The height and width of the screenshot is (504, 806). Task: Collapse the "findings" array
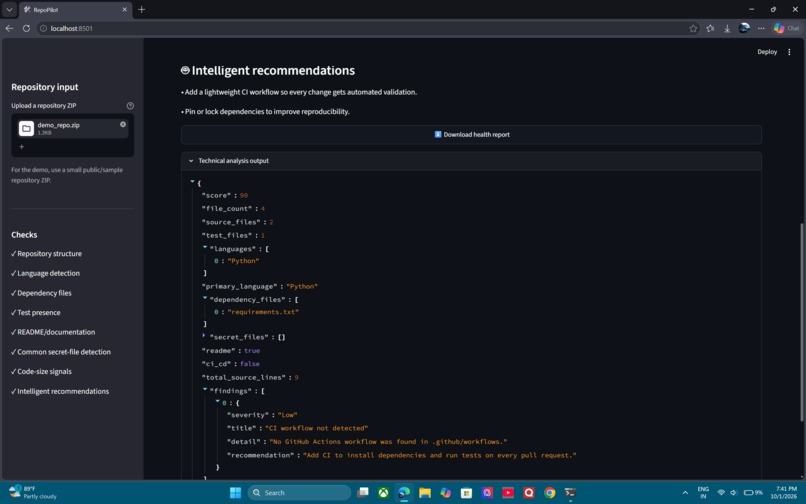(x=205, y=389)
